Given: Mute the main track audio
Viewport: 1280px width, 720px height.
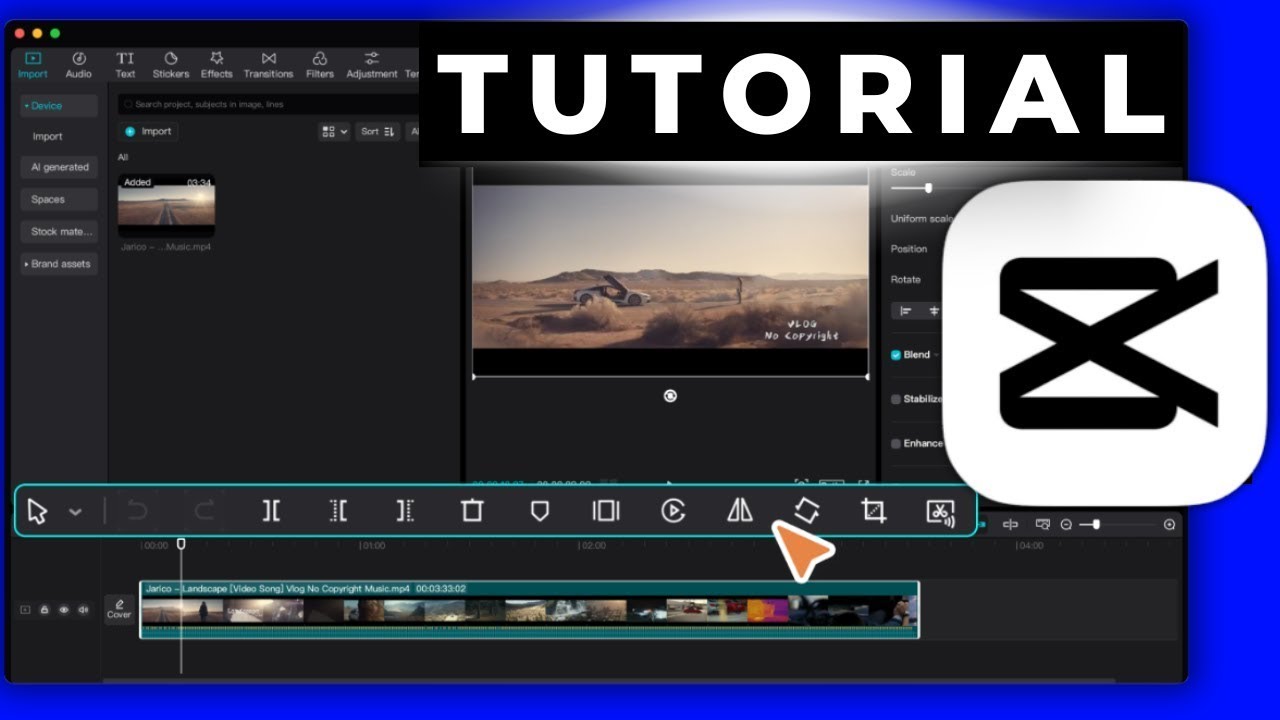Looking at the screenshot, I should (83, 609).
